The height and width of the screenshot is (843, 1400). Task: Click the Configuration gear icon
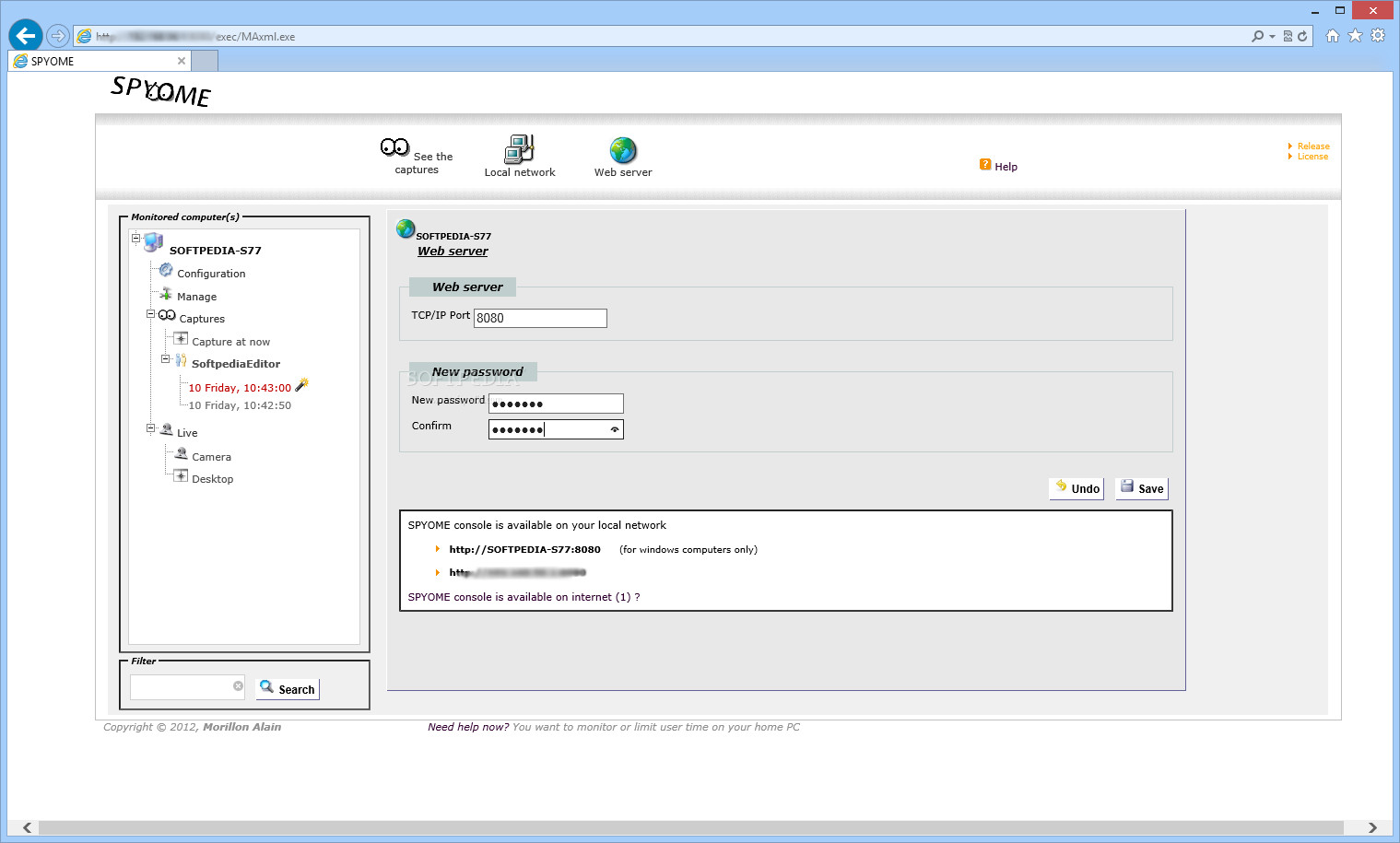[x=166, y=270]
